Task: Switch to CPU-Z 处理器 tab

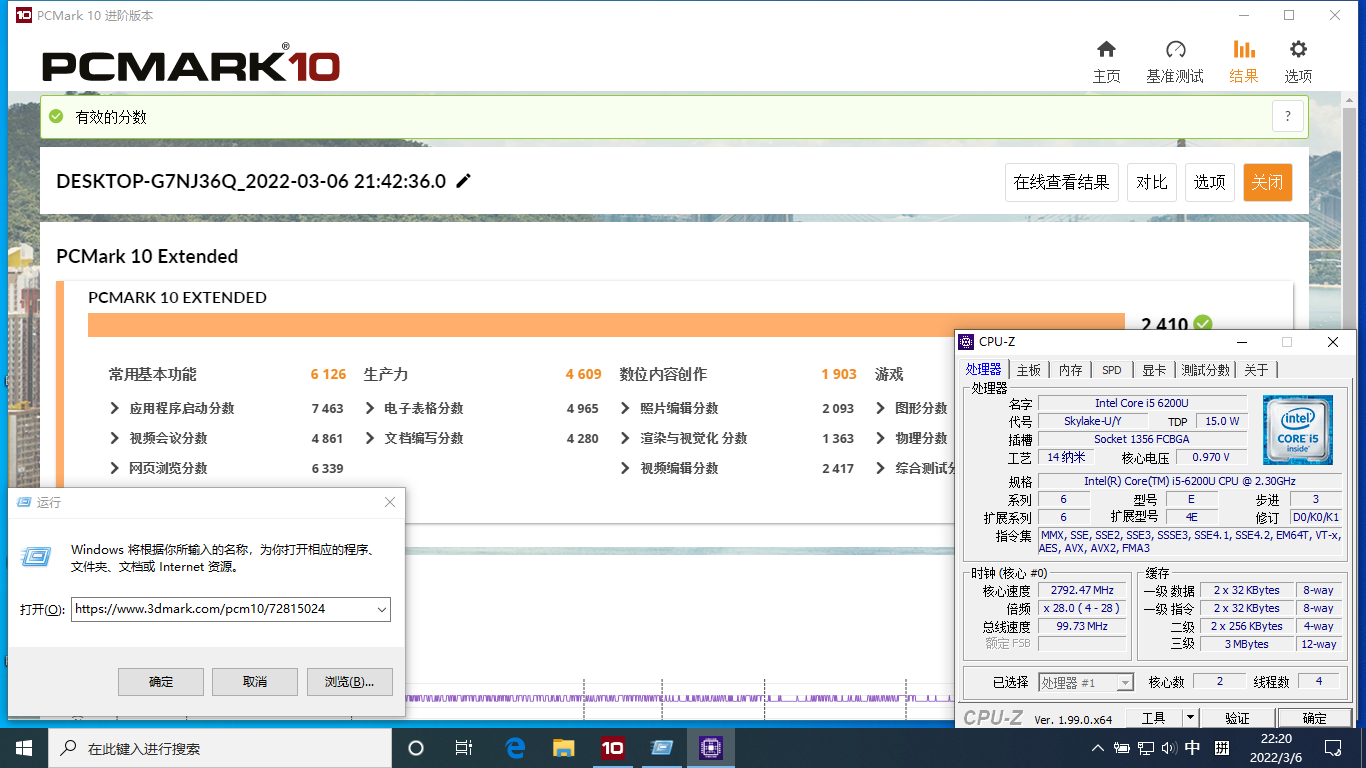Action: pos(983,369)
